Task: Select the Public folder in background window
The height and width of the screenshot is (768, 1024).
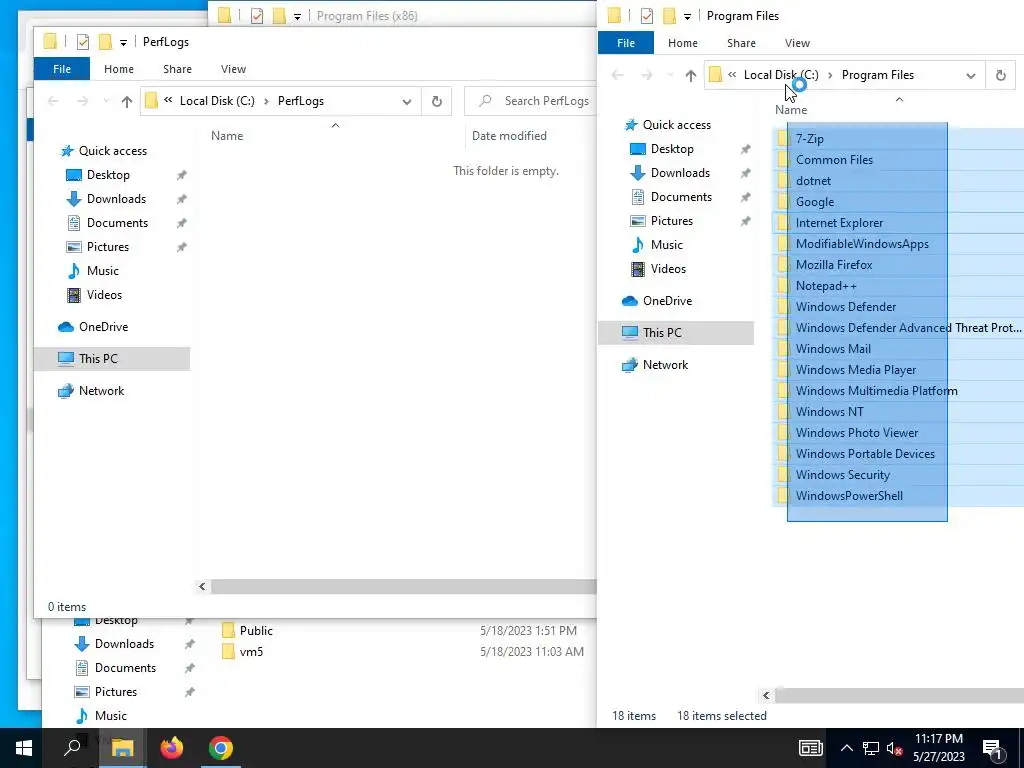Action: (x=256, y=631)
